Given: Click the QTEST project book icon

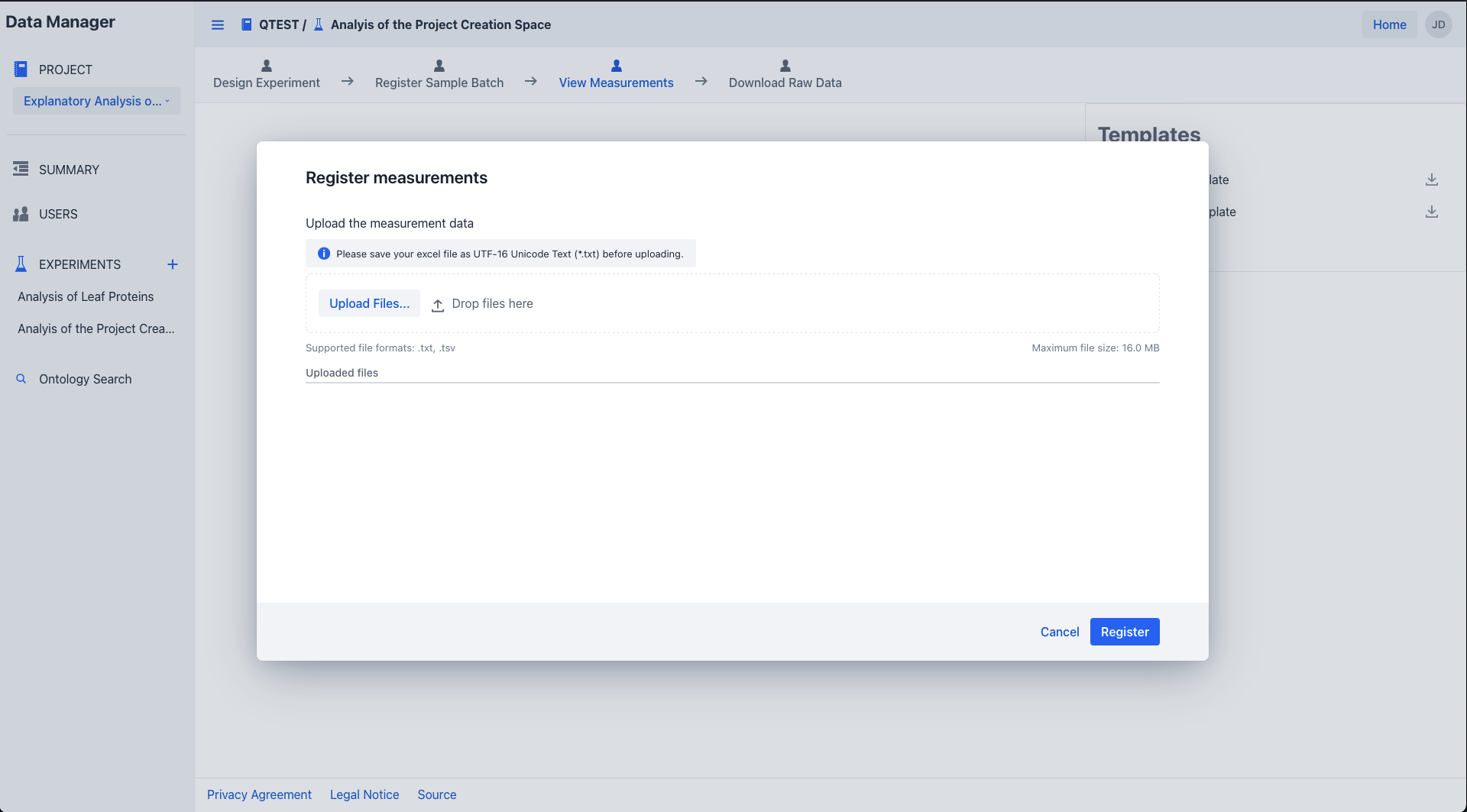Looking at the screenshot, I should (246, 24).
